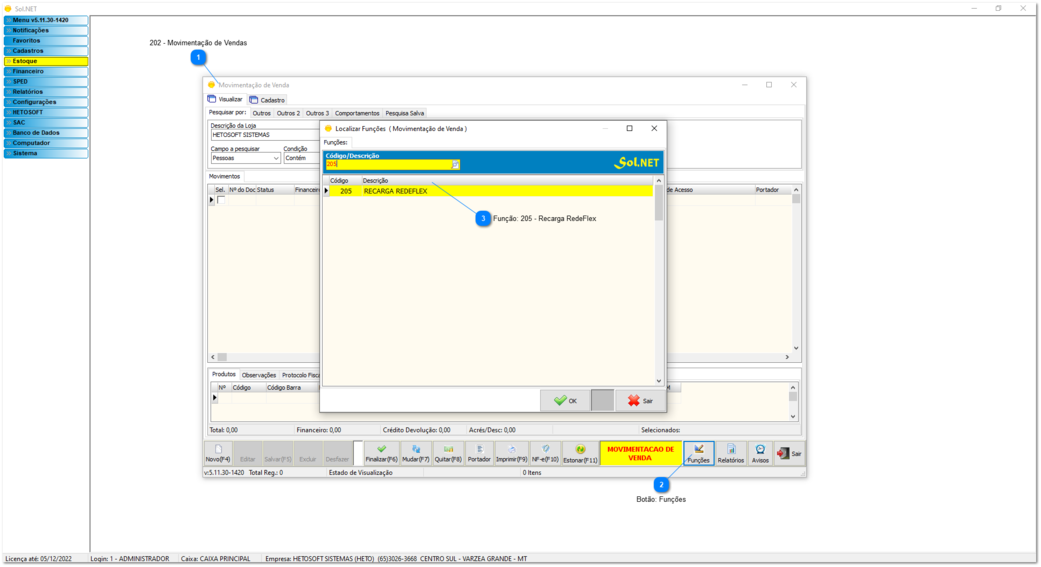Open the Sistema sidebar menu
Screen dimensions: 1041x567
[46, 153]
